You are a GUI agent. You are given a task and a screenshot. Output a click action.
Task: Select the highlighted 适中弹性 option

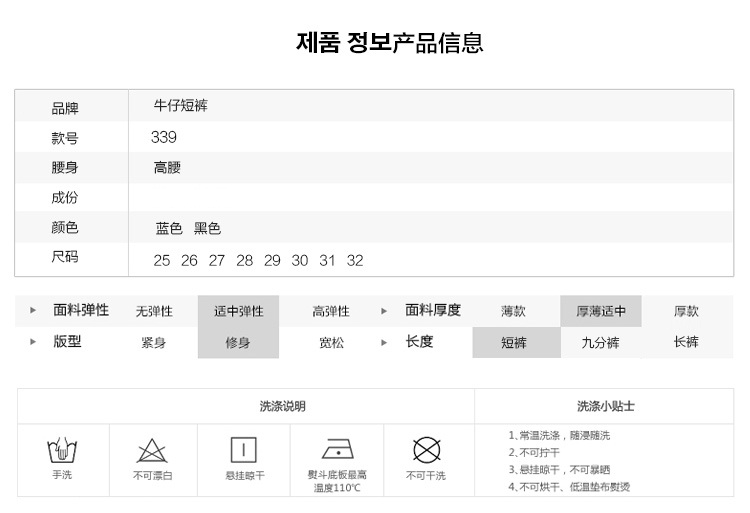click(x=239, y=311)
